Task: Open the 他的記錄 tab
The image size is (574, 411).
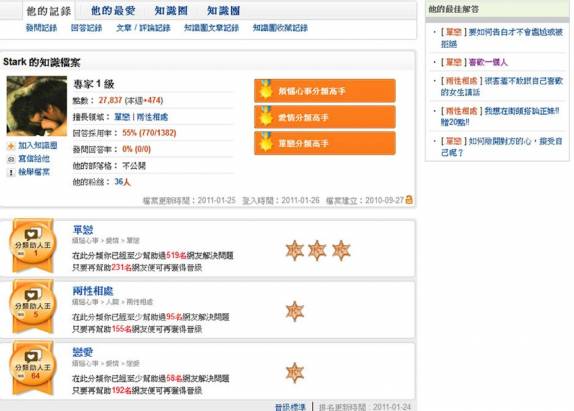Action: [x=48, y=11]
